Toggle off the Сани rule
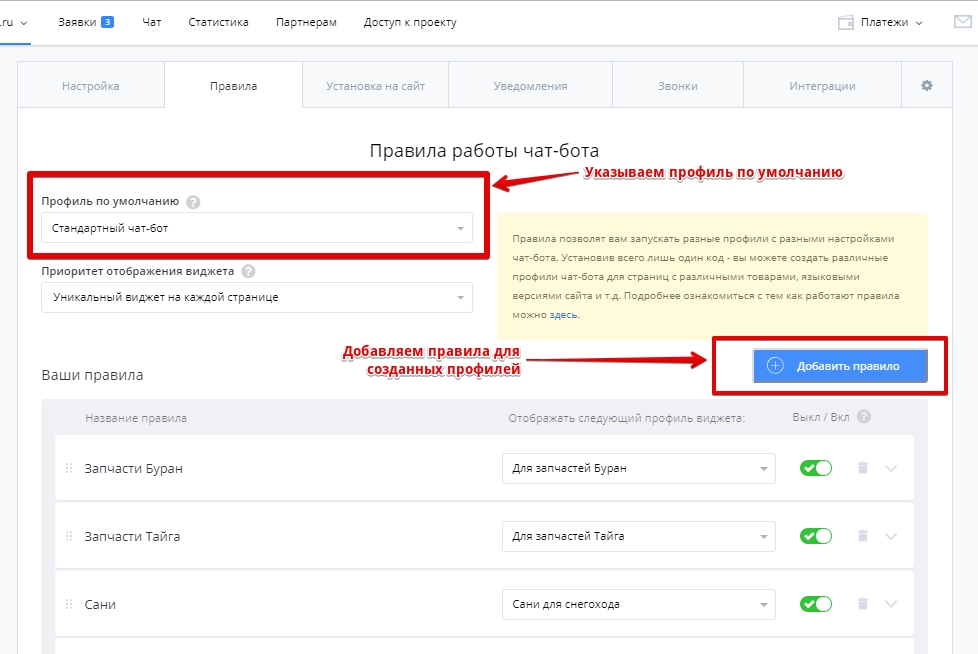 point(816,604)
